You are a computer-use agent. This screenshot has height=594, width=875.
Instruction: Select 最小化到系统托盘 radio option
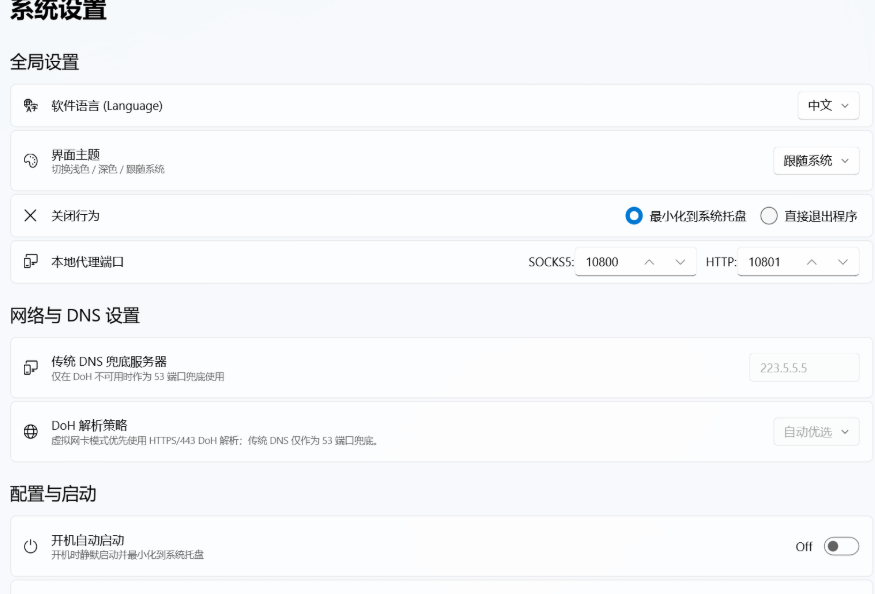click(634, 215)
